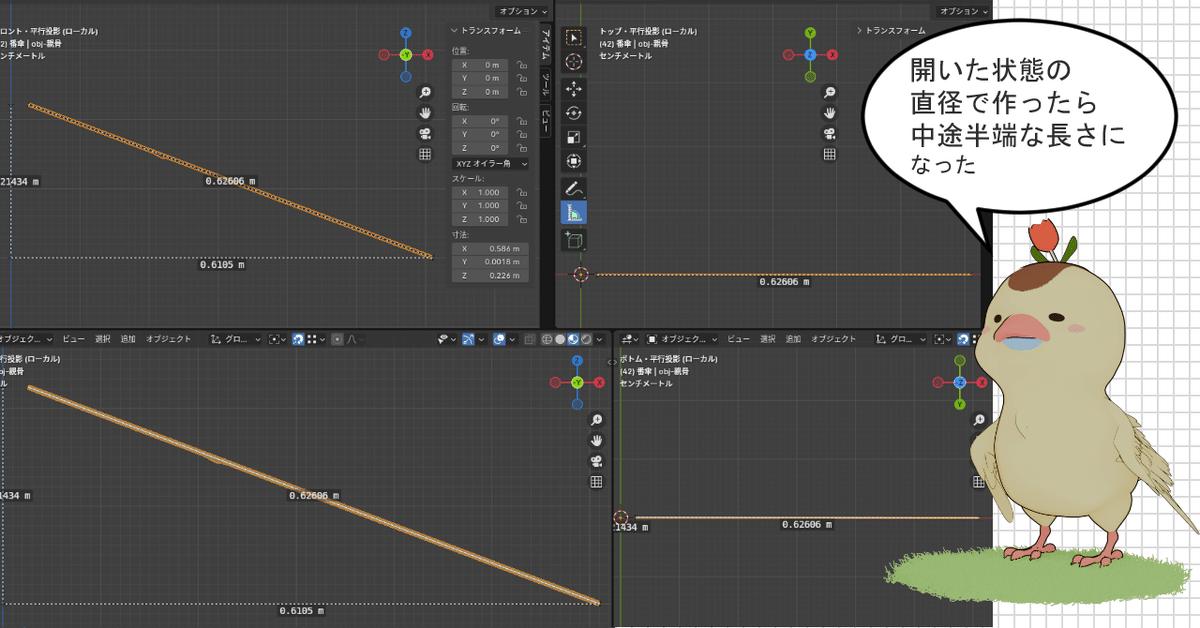Switch to material preview shading mode
This screenshot has width=1200, height=628.
pos(574,339)
